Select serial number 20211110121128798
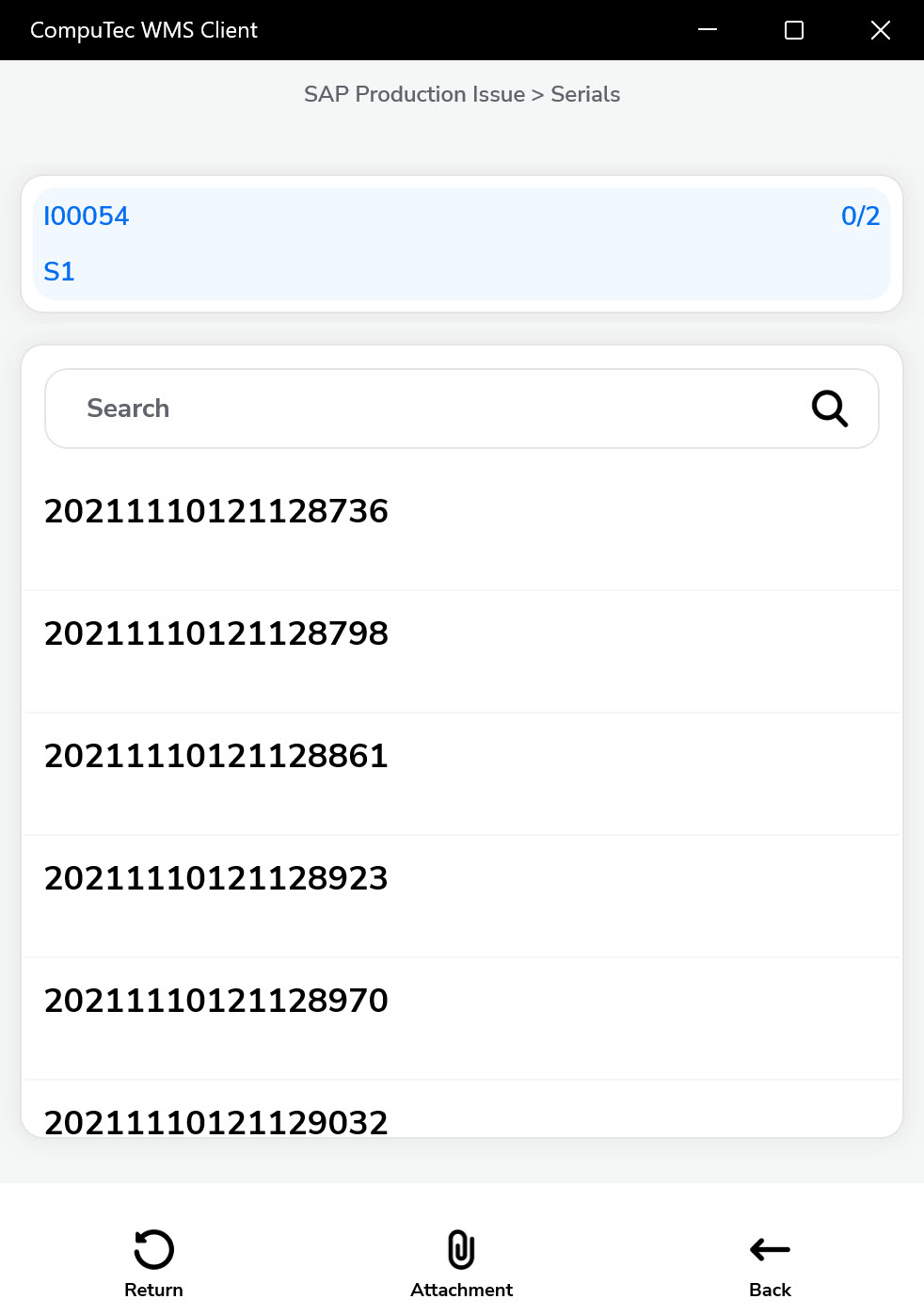Screen dimensions: 924x1315 point(216,633)
